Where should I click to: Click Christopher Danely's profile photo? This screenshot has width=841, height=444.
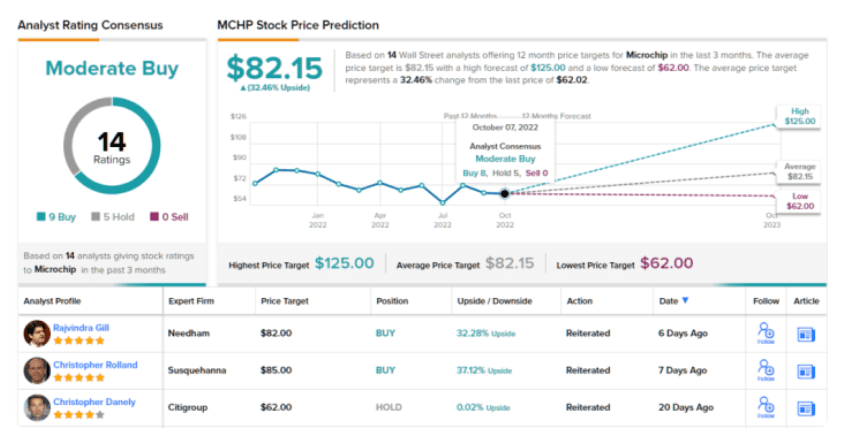click(x=37, y=406)
